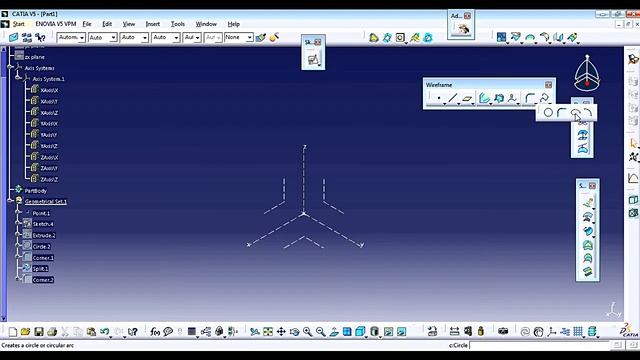640x360 pixels.
Task: Select the Pan view tool
Action: point(281,332)
